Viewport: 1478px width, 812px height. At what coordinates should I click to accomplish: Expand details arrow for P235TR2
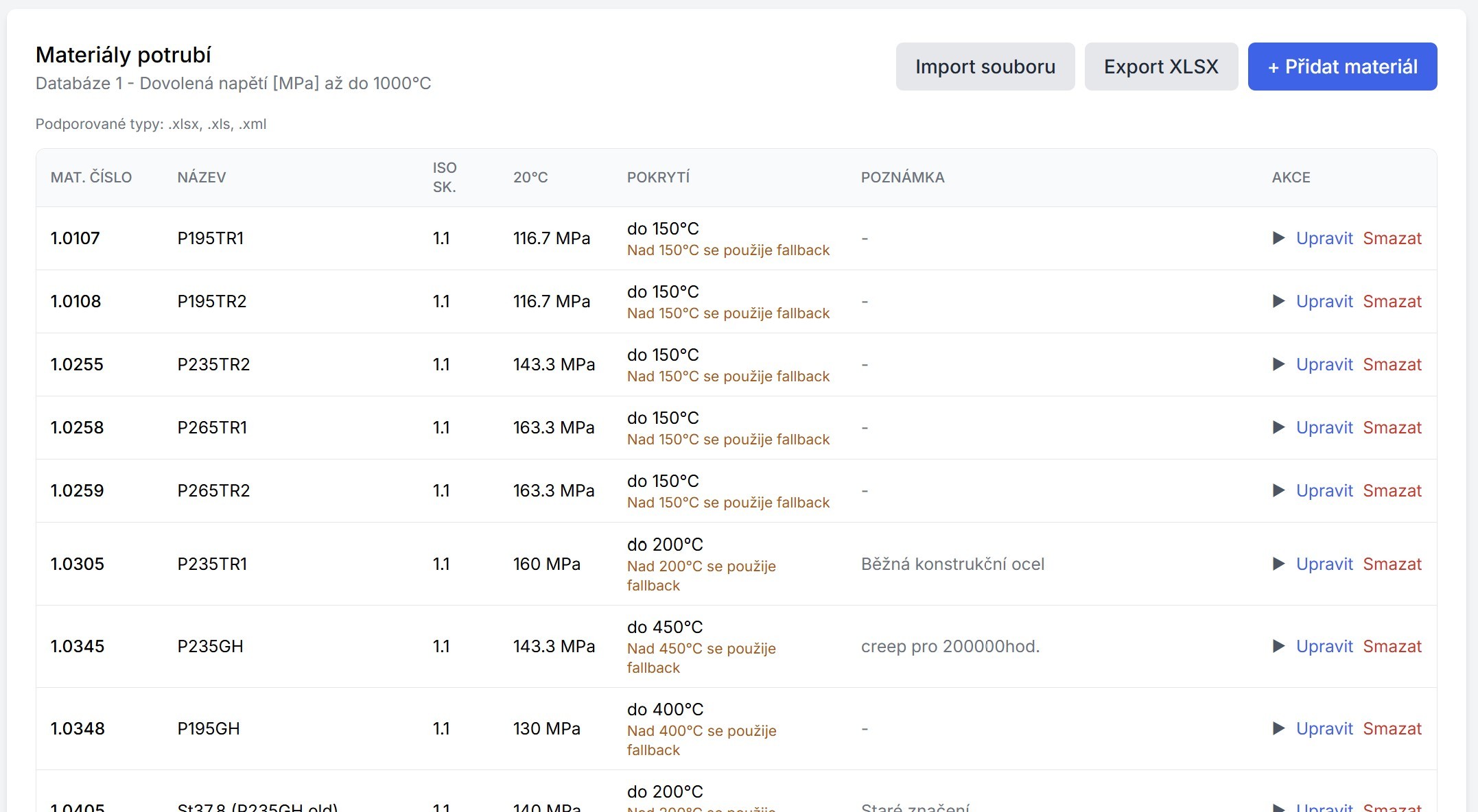tap(1278, 364)
